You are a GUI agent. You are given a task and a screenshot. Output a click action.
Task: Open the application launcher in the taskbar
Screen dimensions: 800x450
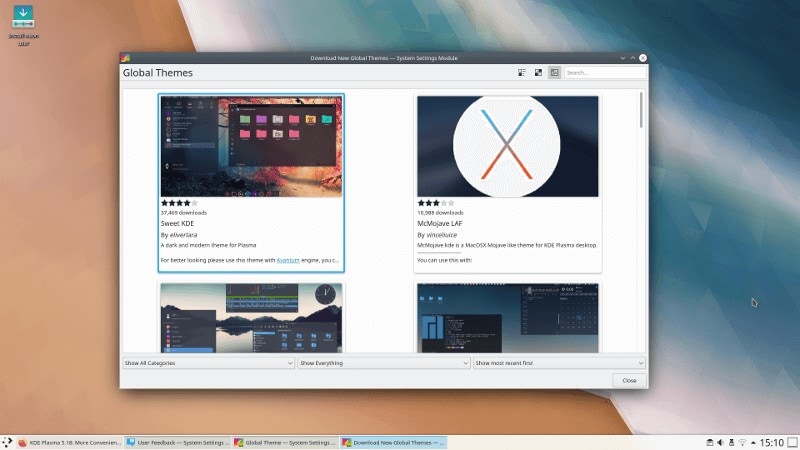pos(7,442)
